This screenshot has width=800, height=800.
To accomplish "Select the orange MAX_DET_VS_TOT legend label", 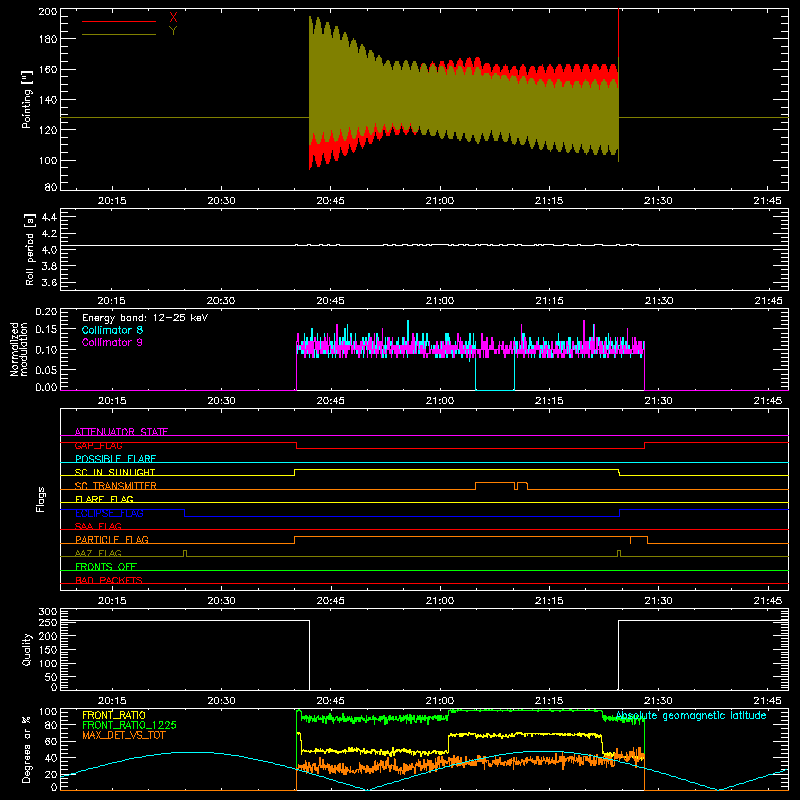I will click(124, 735).
